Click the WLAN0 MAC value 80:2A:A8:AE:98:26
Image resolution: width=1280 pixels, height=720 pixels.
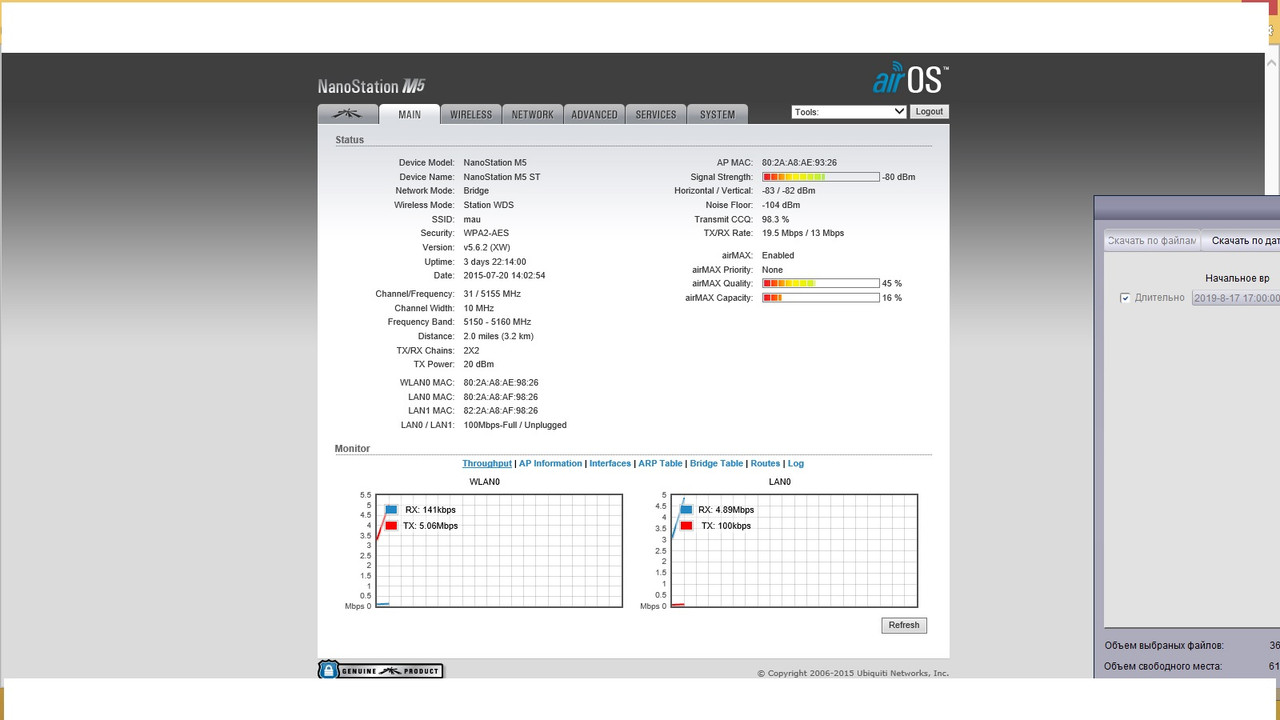(501, 383)
